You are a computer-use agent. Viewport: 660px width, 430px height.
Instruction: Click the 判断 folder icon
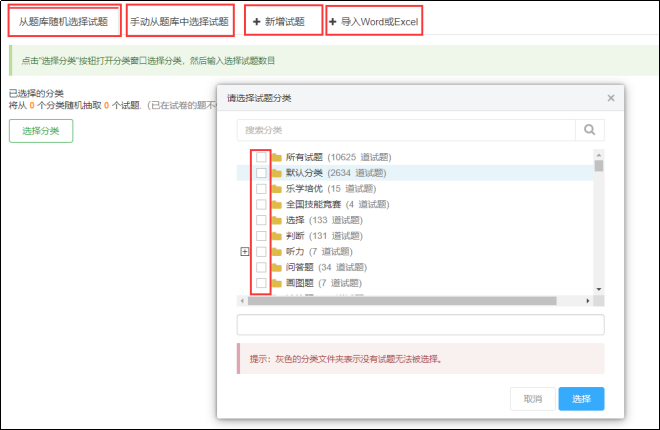click(277, 236)
